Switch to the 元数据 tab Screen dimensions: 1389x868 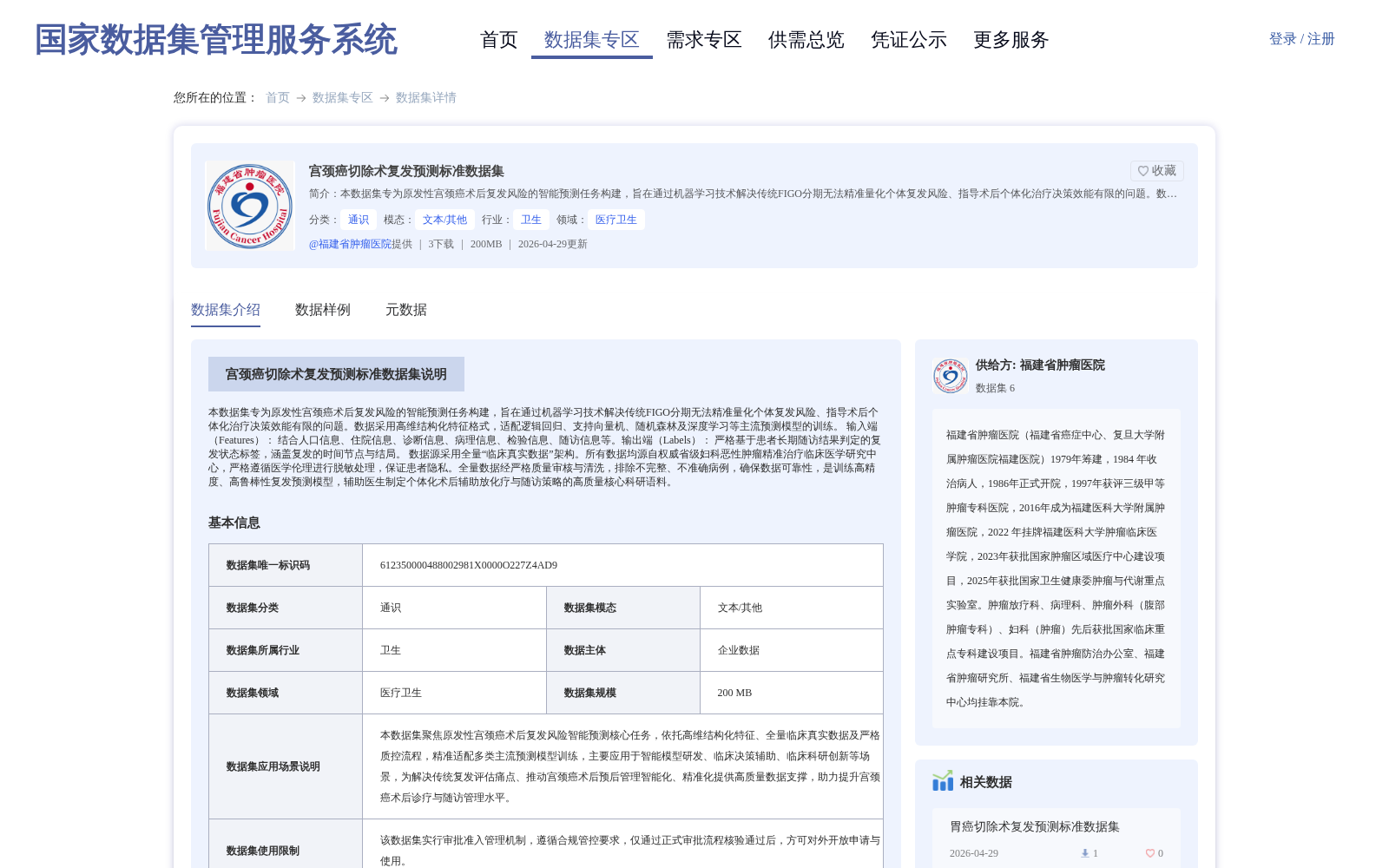click(406, 310)
